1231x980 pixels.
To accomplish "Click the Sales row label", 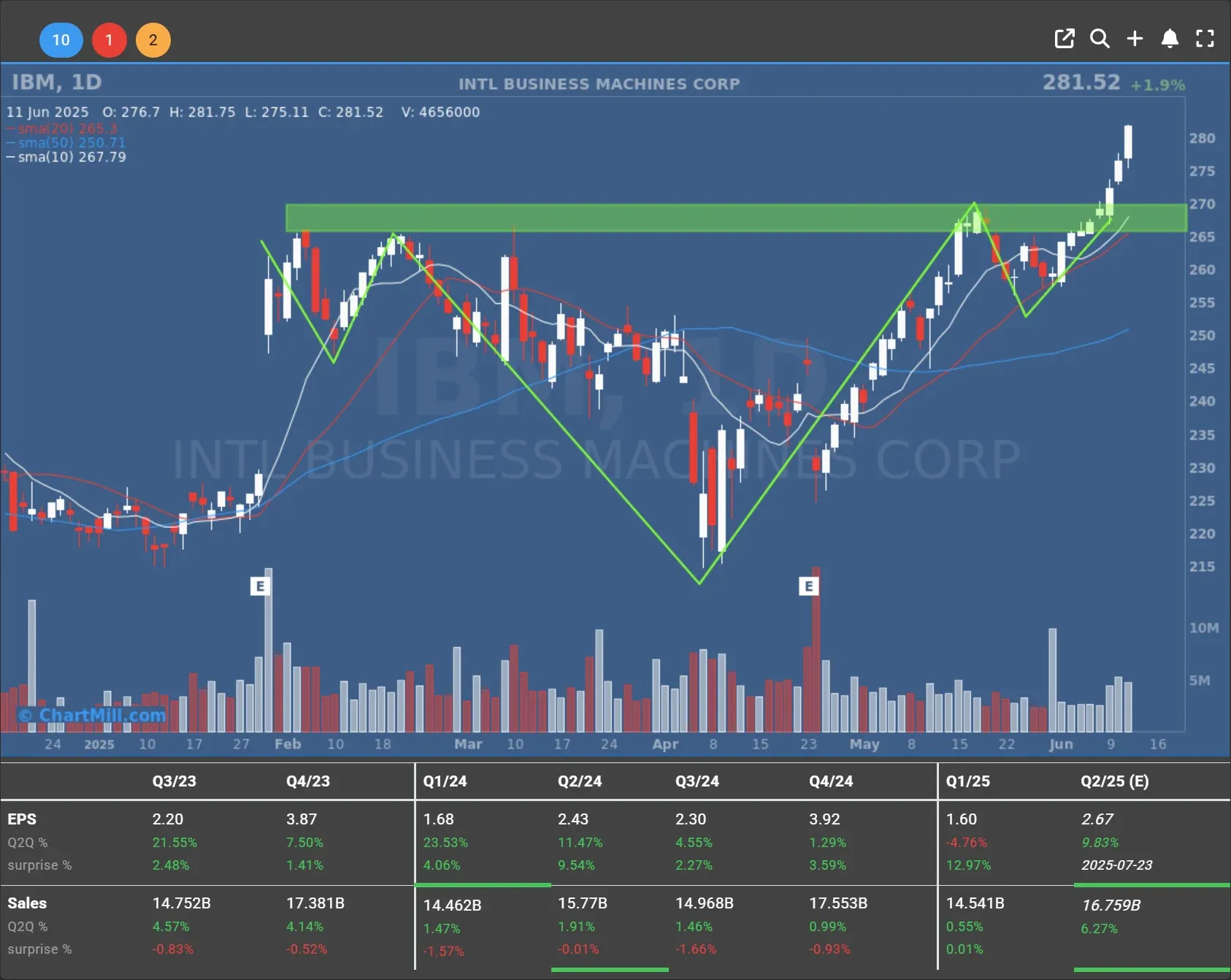I will [27, 903].
